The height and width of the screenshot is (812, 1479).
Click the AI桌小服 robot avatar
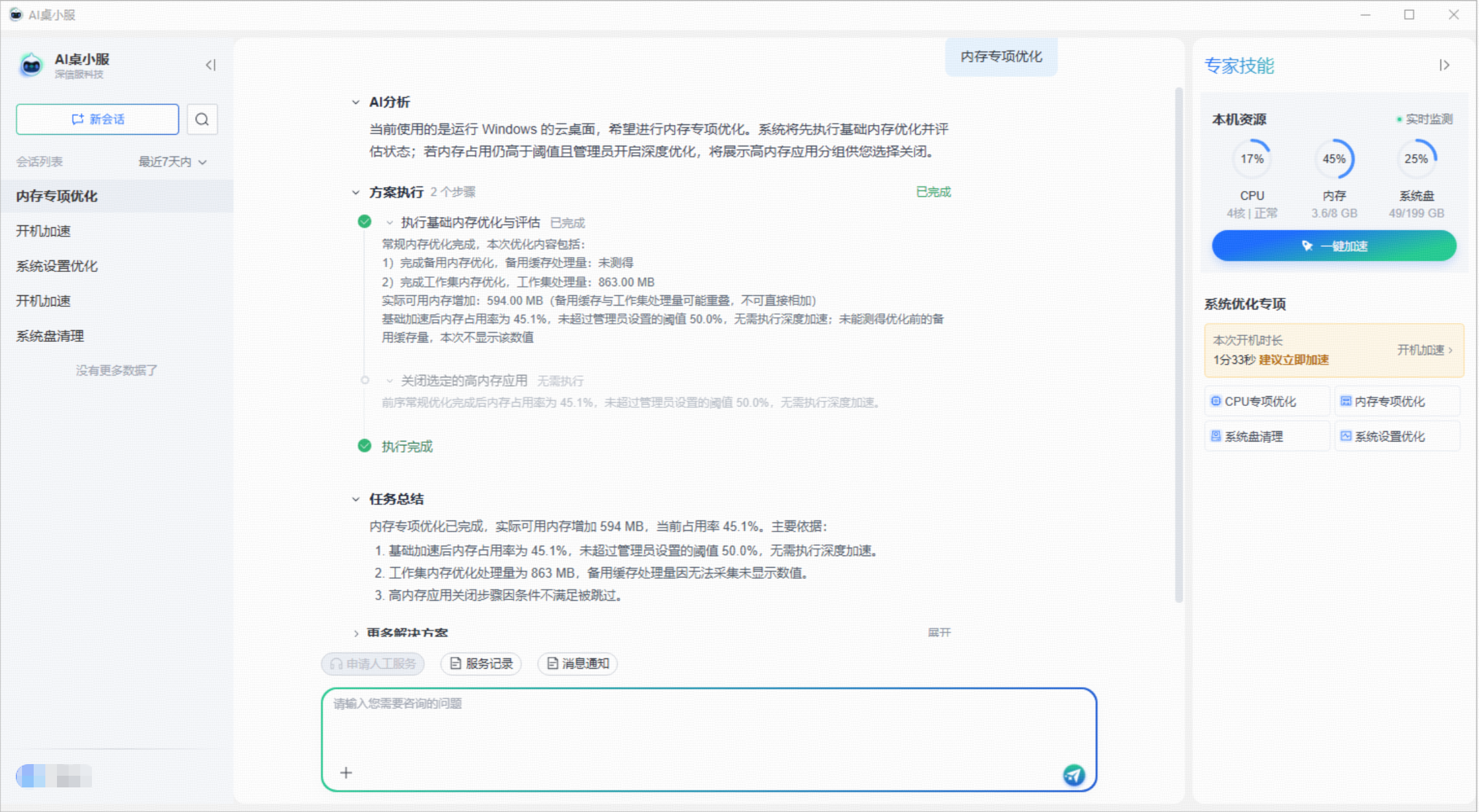[31, 65]
